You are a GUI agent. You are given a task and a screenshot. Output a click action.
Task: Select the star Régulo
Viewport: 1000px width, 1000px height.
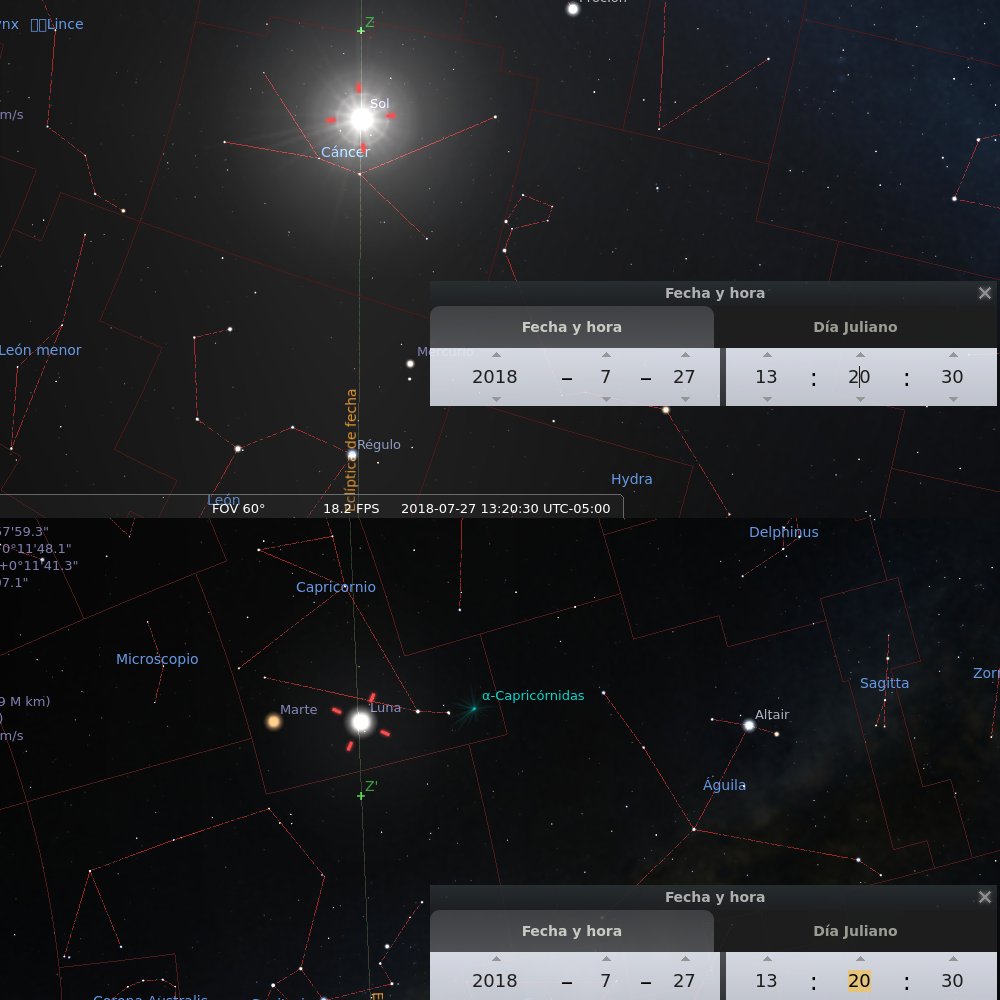click(x=352, y=455)
